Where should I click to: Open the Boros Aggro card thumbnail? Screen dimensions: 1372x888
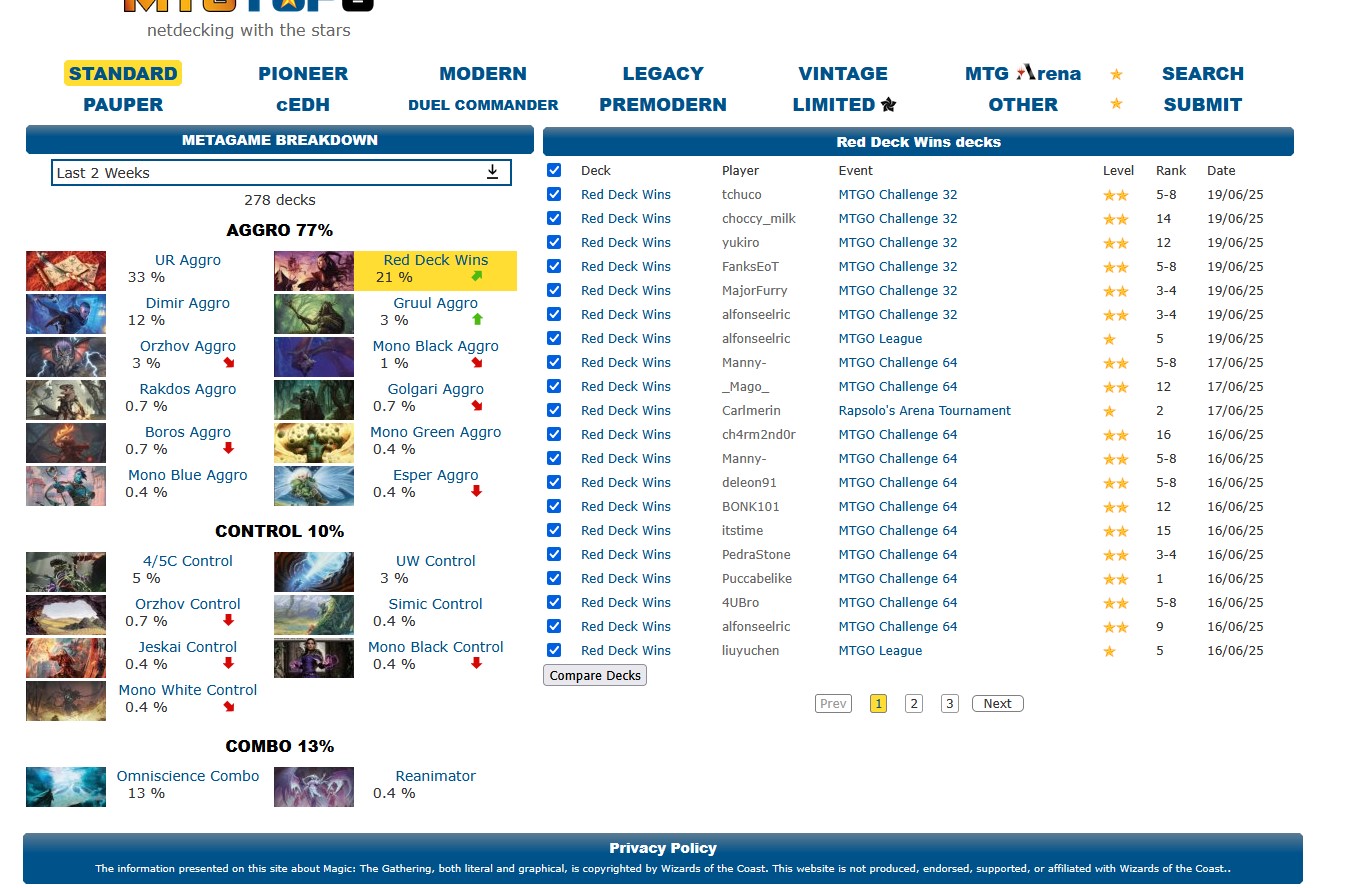pyautogui.click(x=66, y=443)
